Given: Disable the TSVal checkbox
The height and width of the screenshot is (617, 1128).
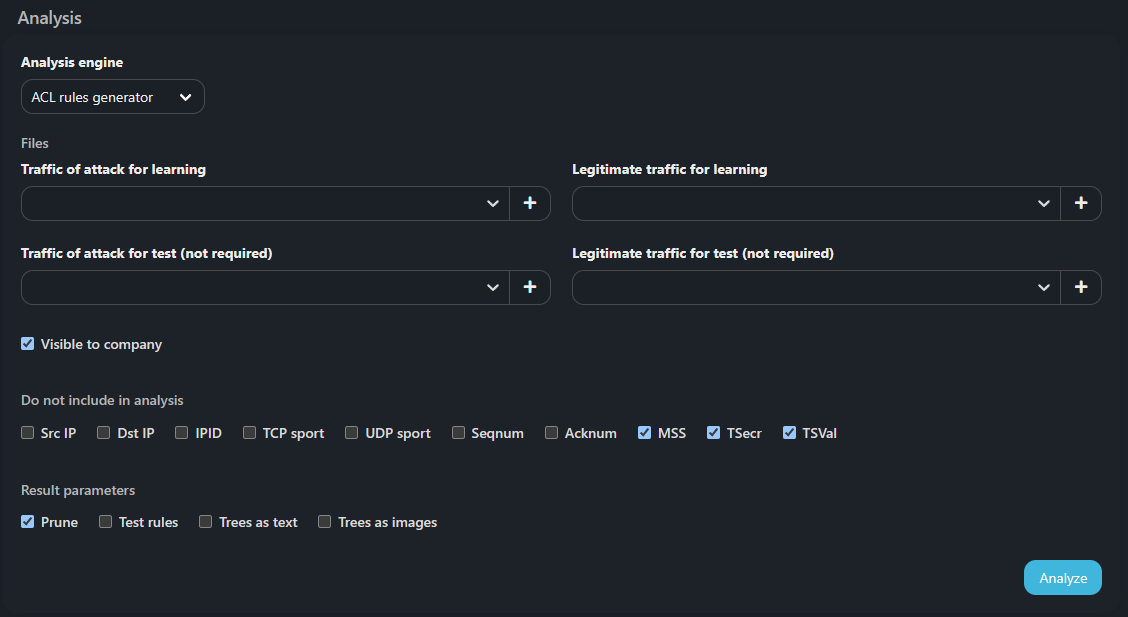Looking at the screenshot, I should click(x=790, y=433).
